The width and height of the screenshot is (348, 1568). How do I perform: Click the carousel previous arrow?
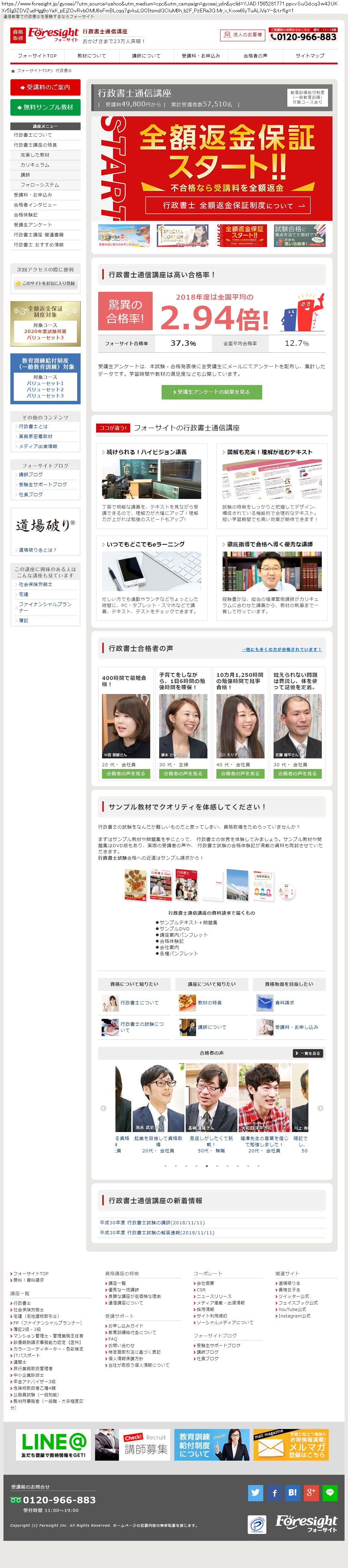(103, 1108)
